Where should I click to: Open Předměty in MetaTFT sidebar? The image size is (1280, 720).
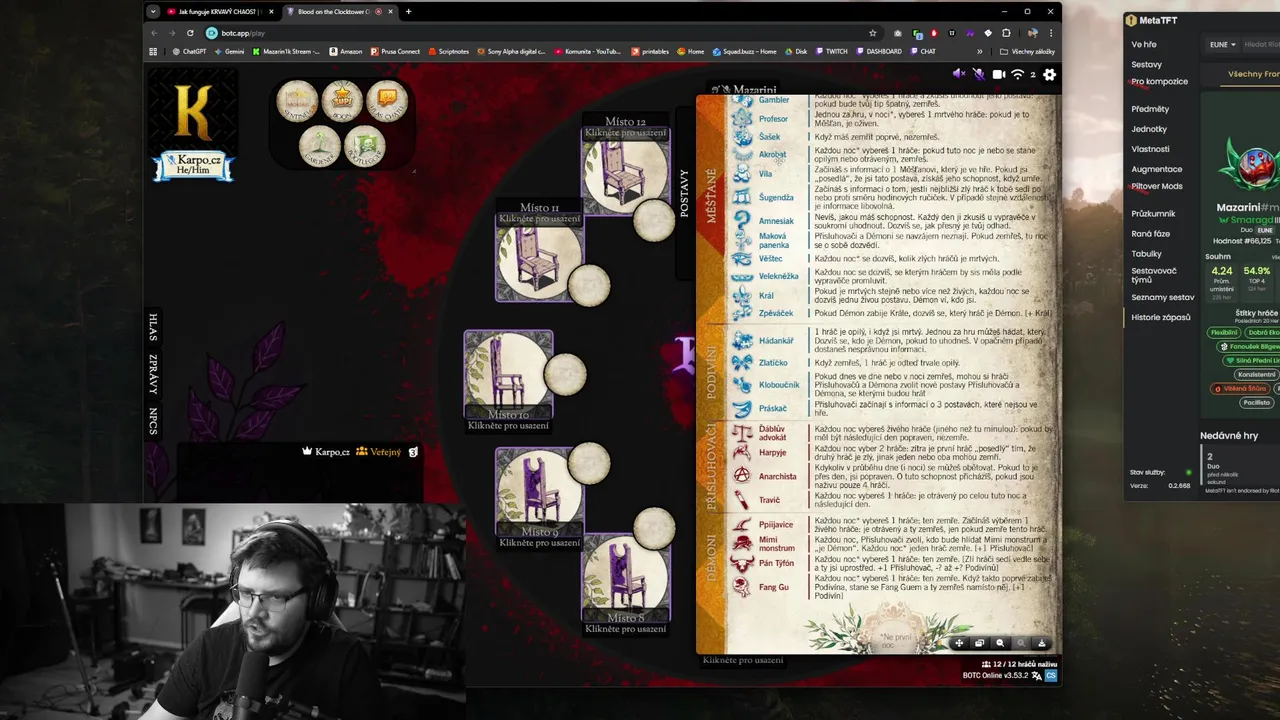click(1150, 109)
